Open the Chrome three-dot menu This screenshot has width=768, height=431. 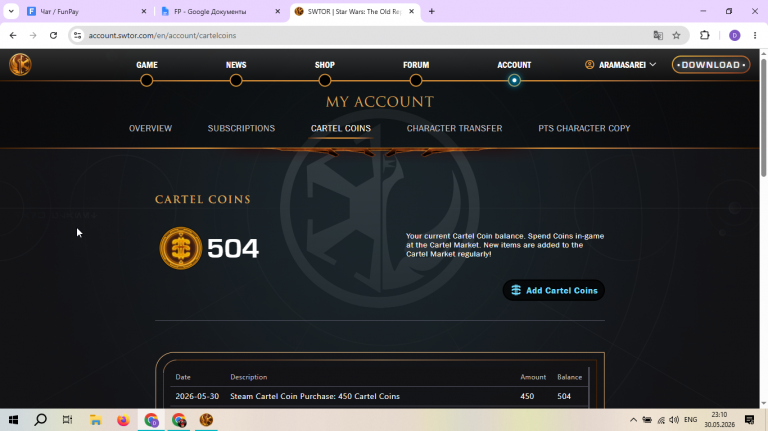[755, 35]
